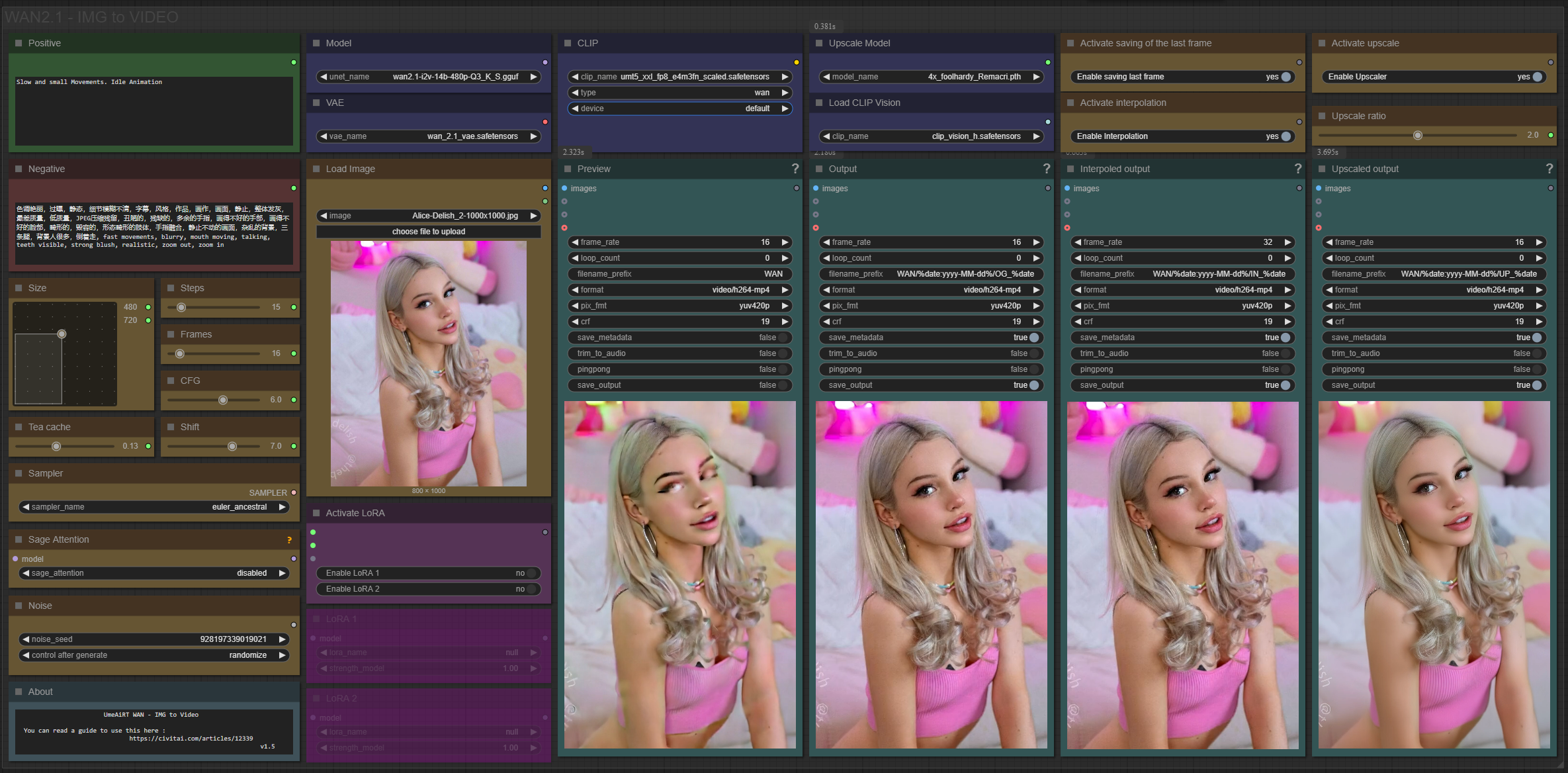Screen dimensions: 1568x773
Task: Open control after generate randomize dropdown
Action: (x=153, y=655)
